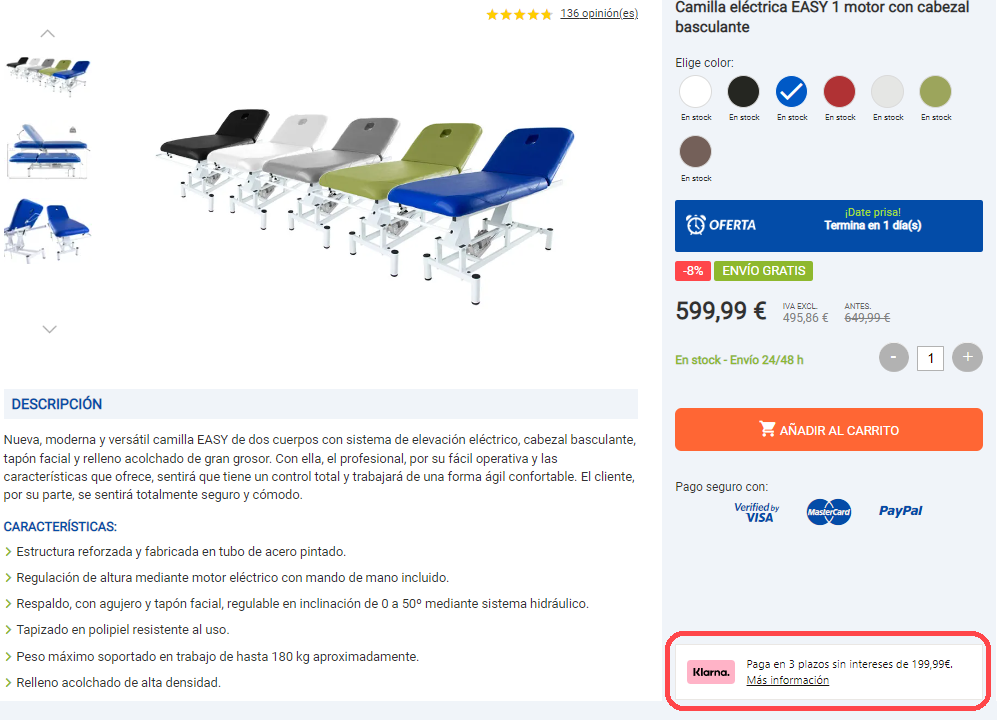Select the brown color swatch
Screen dimensions: 997x720
(696, 152)
